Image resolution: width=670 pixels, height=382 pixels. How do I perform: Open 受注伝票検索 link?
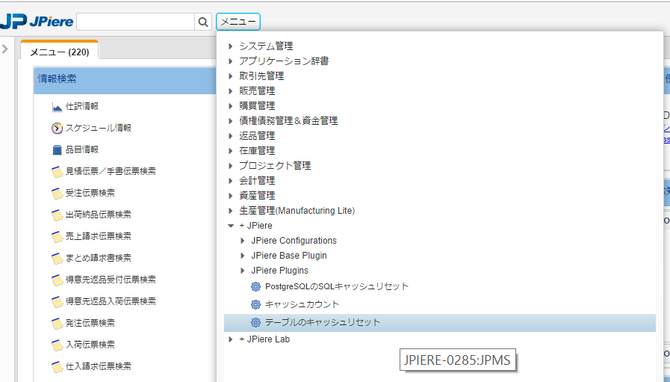click(90, 193)
